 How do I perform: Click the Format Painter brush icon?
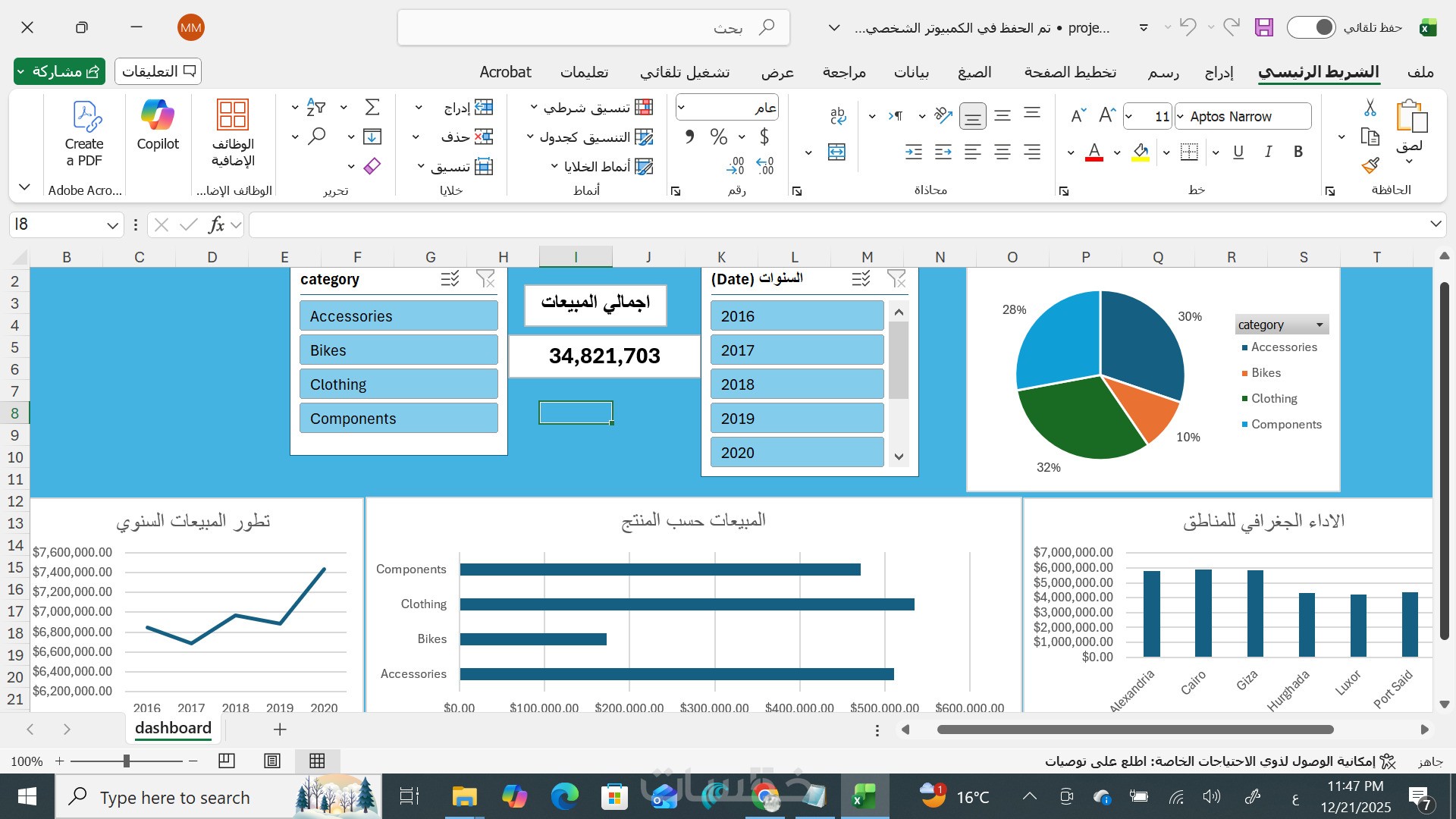1370,165
